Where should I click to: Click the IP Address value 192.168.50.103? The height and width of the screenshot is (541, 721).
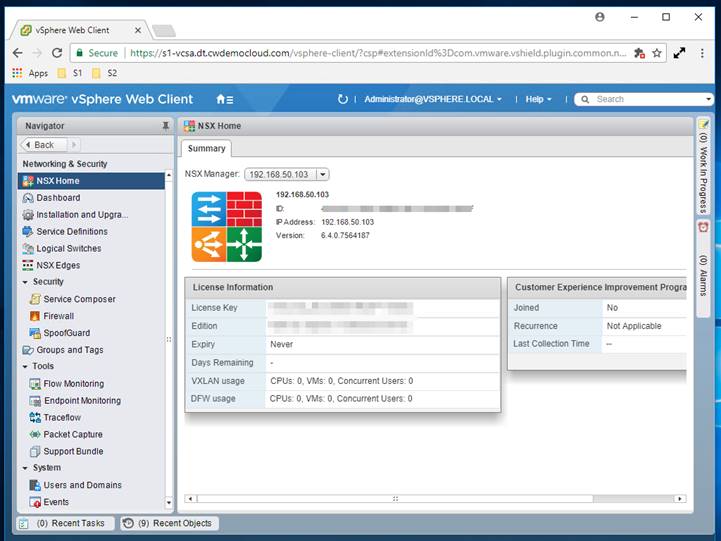348,222
